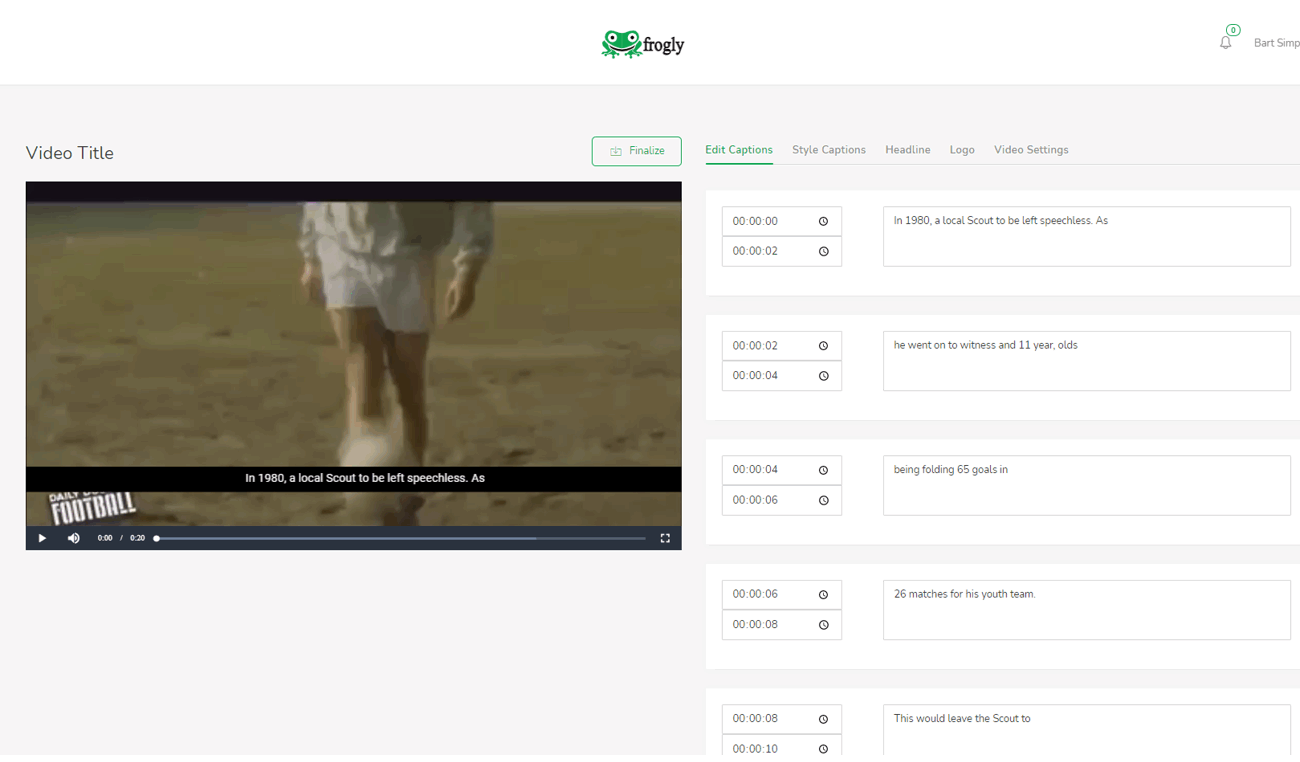Open the Bart Simp user profile

click(x=1276, y=43)
